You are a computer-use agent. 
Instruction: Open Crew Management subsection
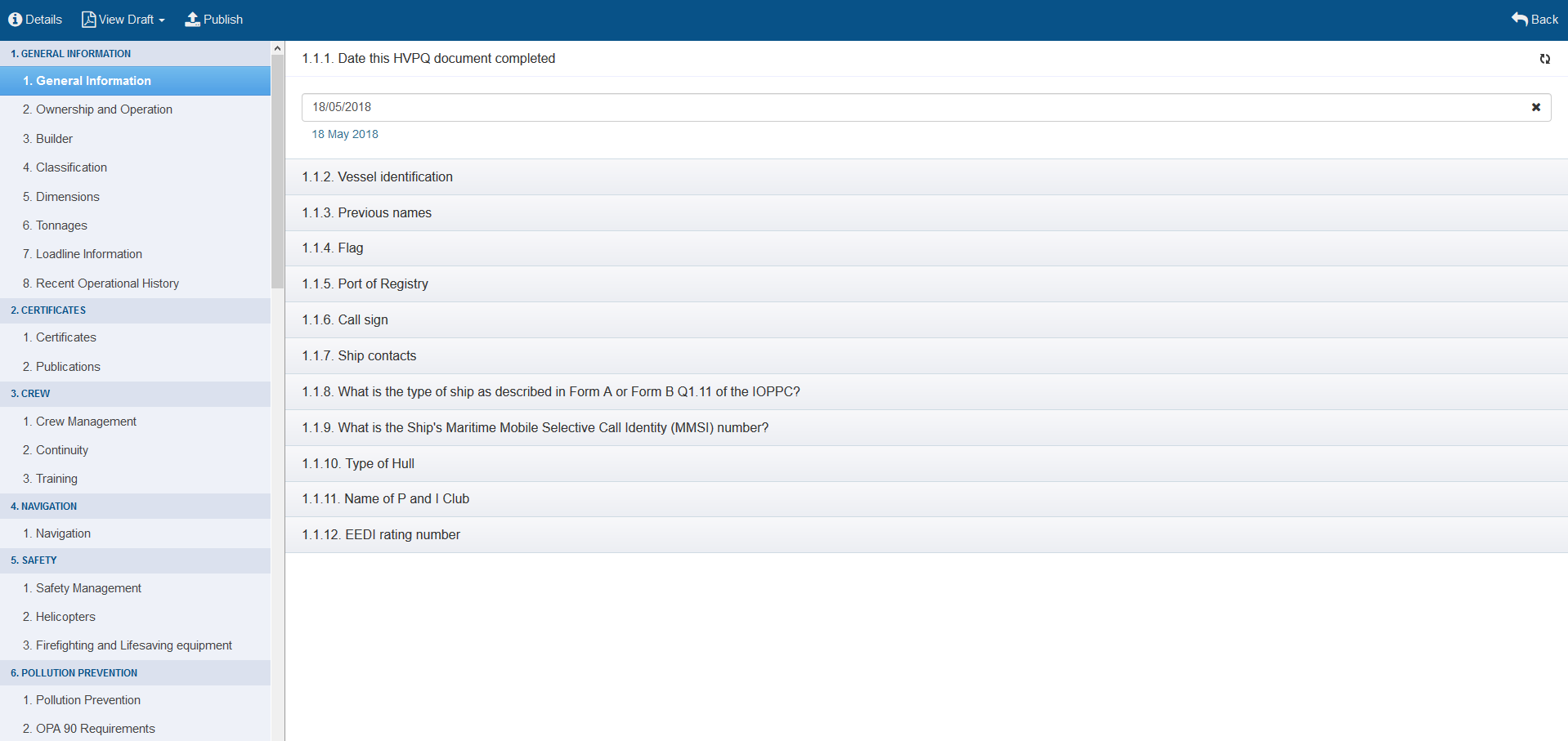click(x=135, y=422)
